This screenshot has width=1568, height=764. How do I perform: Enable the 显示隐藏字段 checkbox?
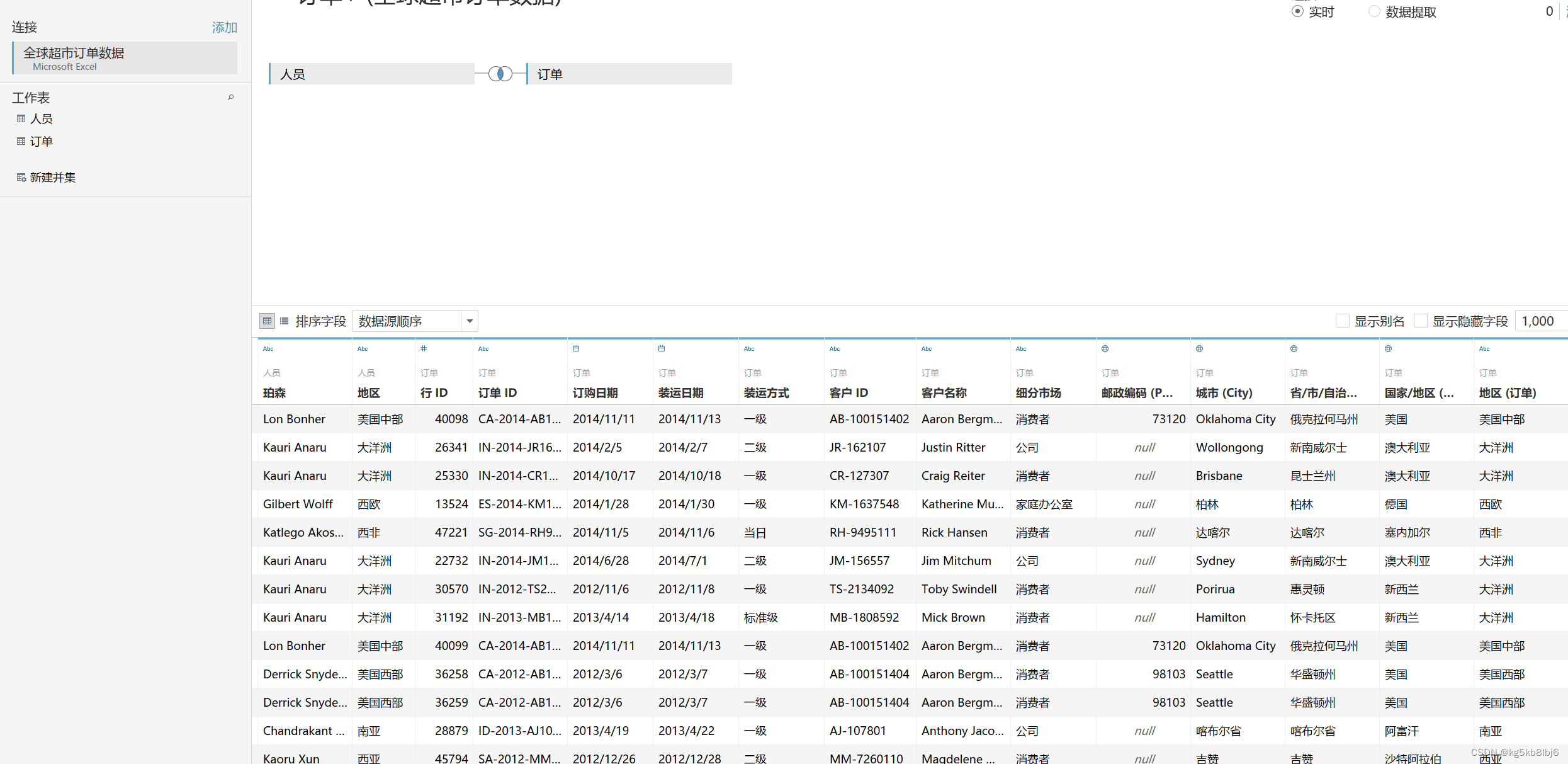point(1420,321)
